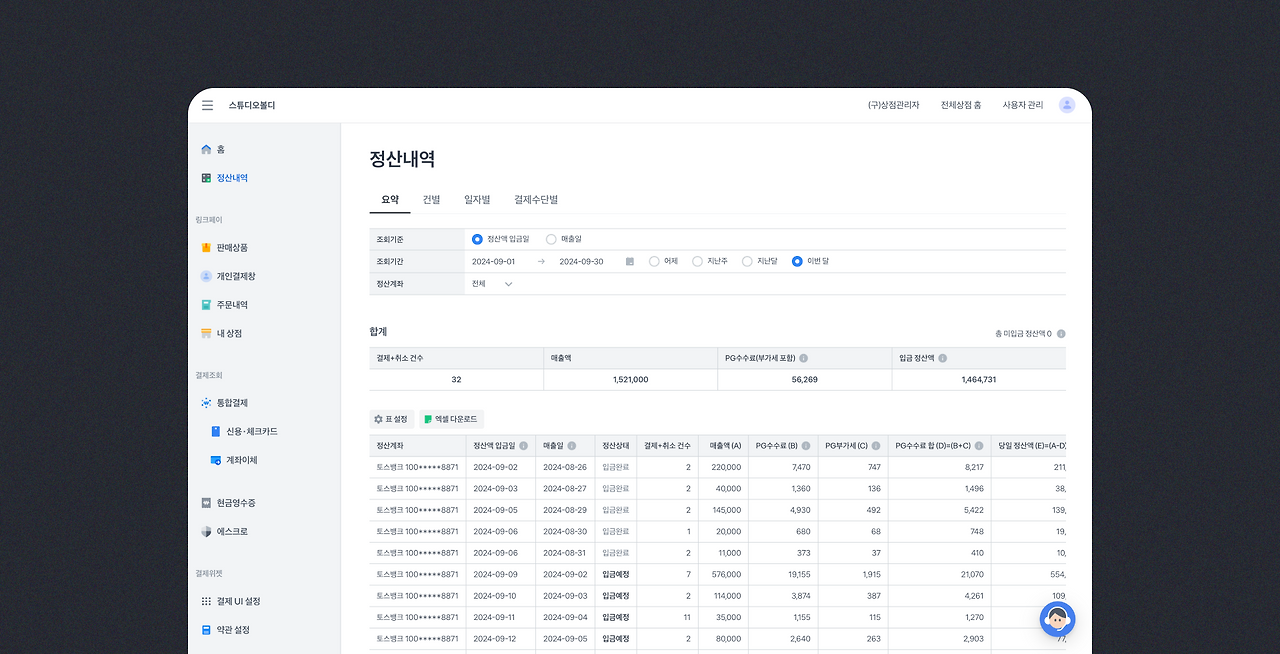Click the 스튜디오볼디 store name
This screenshot has height=654, width=1280.
(251, 105)
